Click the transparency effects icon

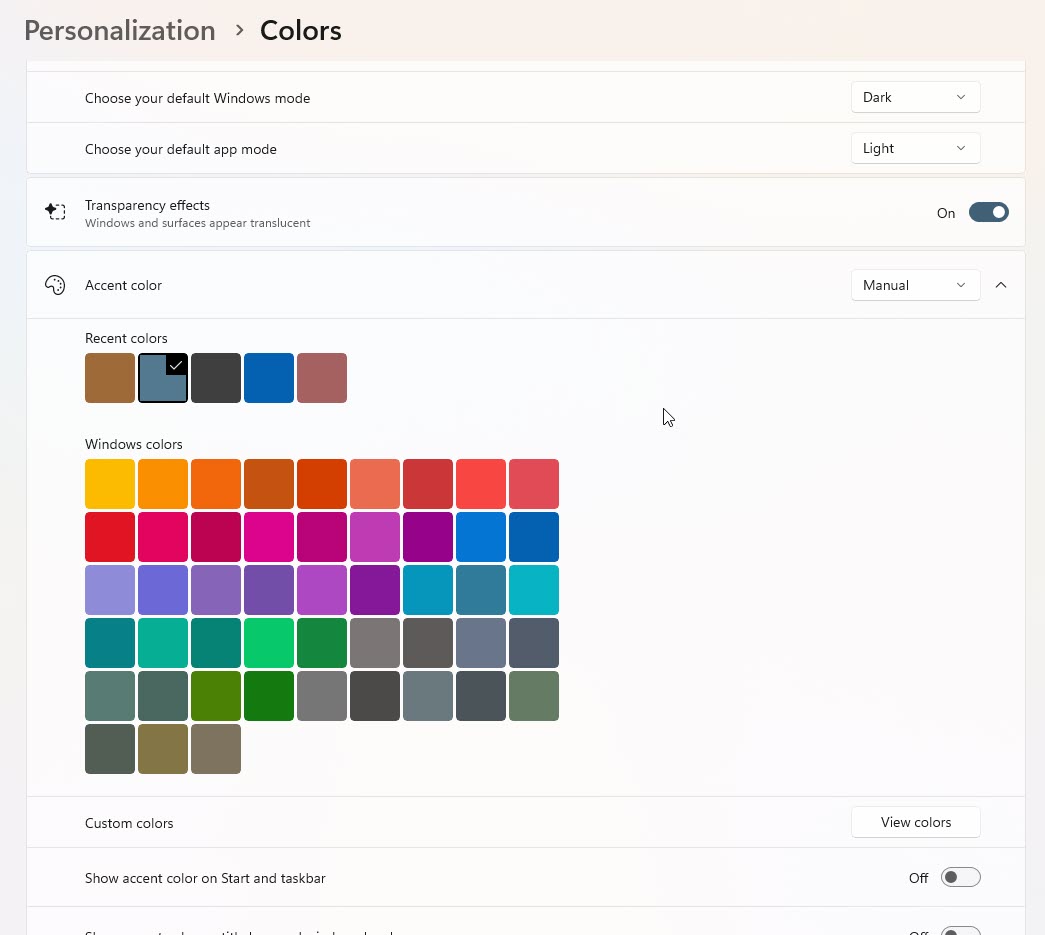(x=55, y=212)
